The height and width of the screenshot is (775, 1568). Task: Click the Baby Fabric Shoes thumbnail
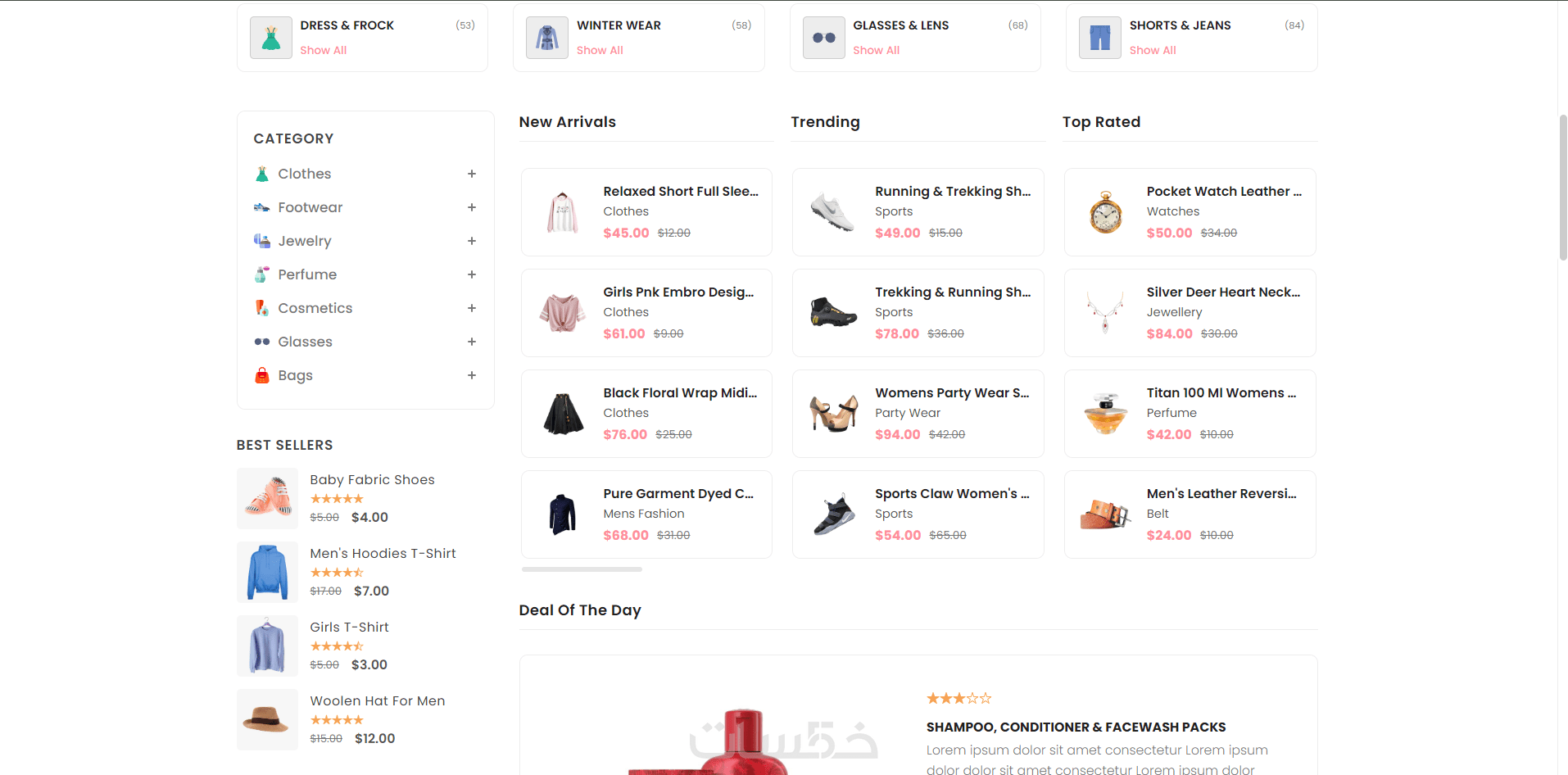tap(267, 498)
